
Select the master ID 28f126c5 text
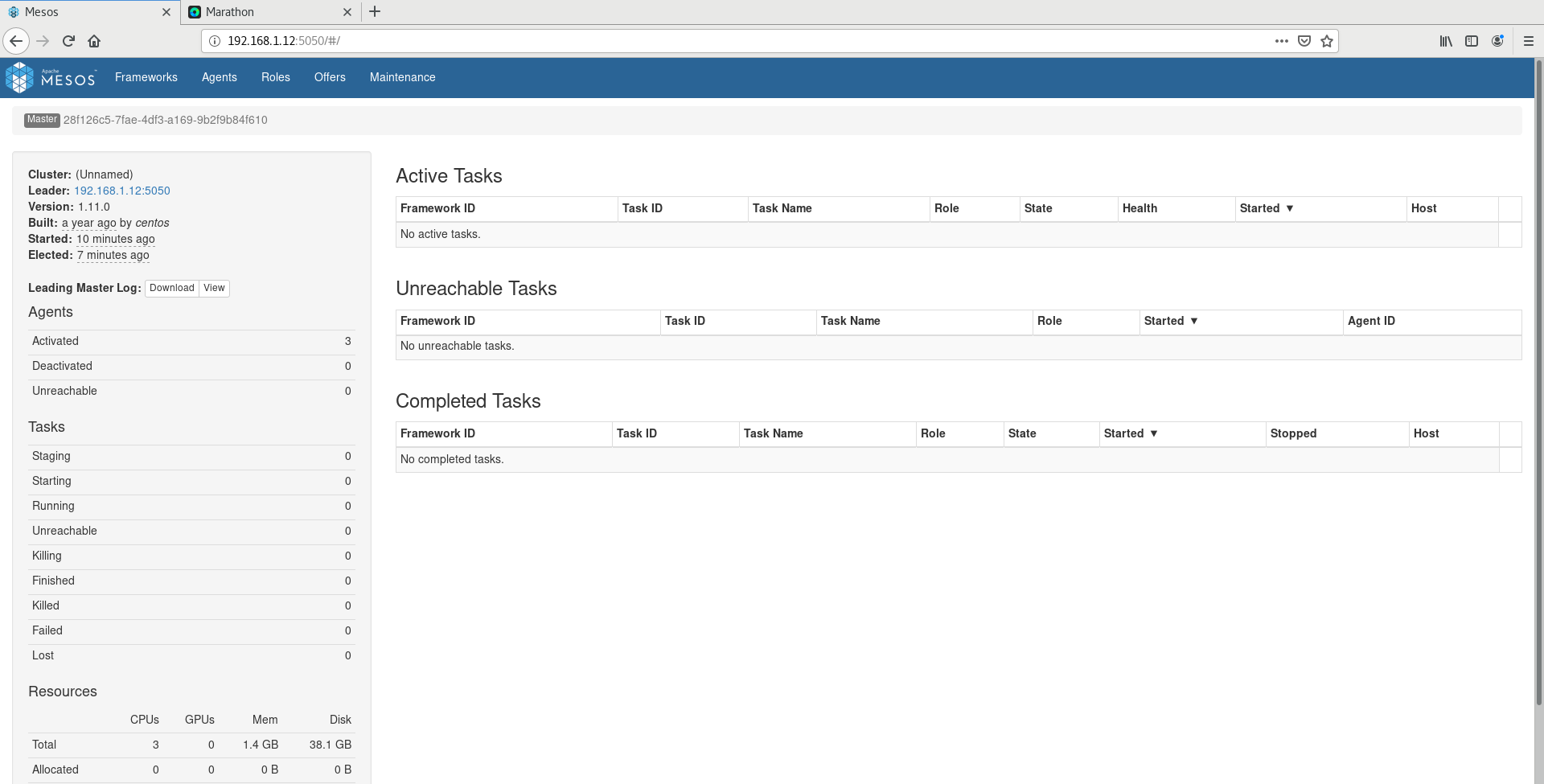click(x=165, y=120)
